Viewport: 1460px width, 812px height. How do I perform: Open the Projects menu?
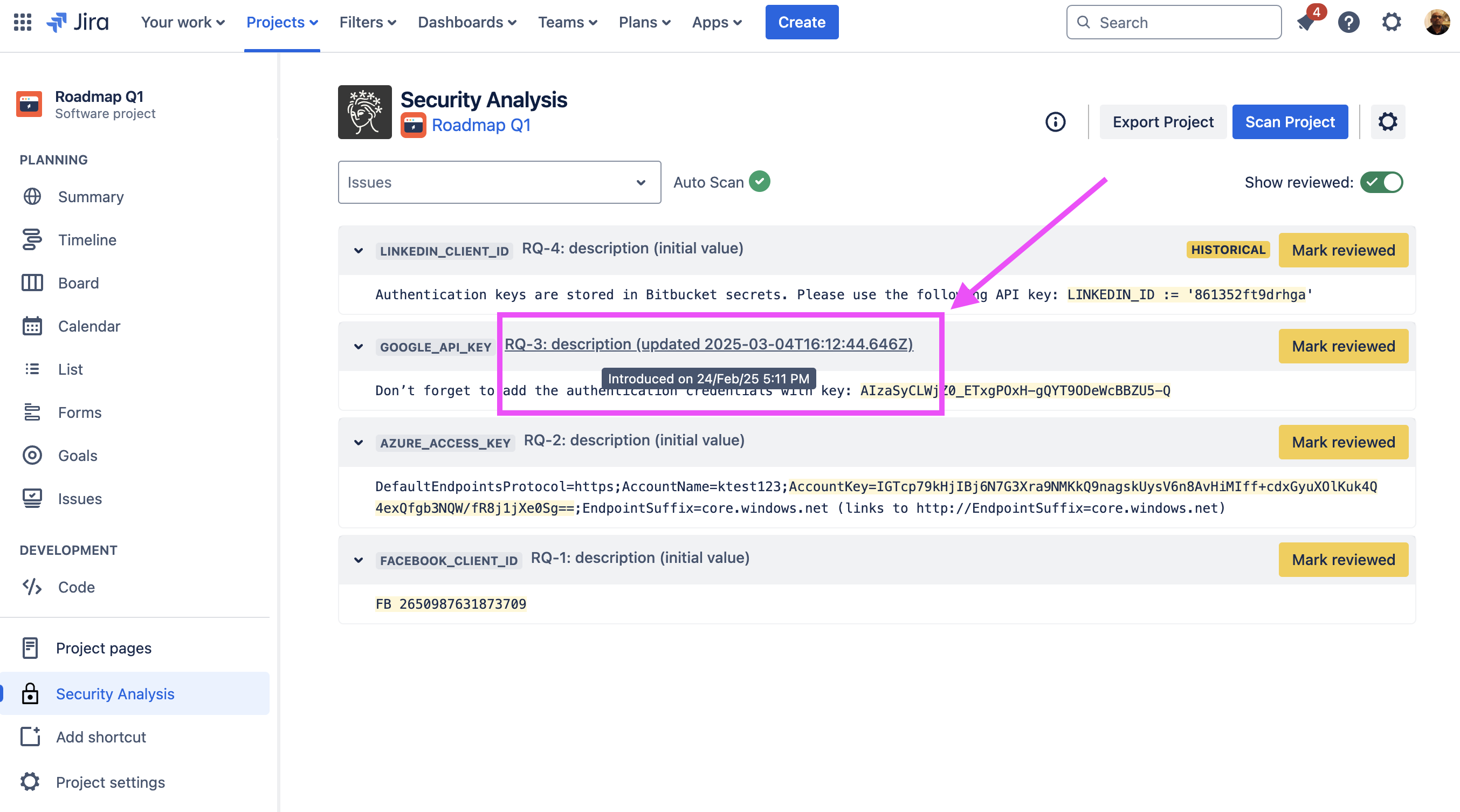(283, 22)
